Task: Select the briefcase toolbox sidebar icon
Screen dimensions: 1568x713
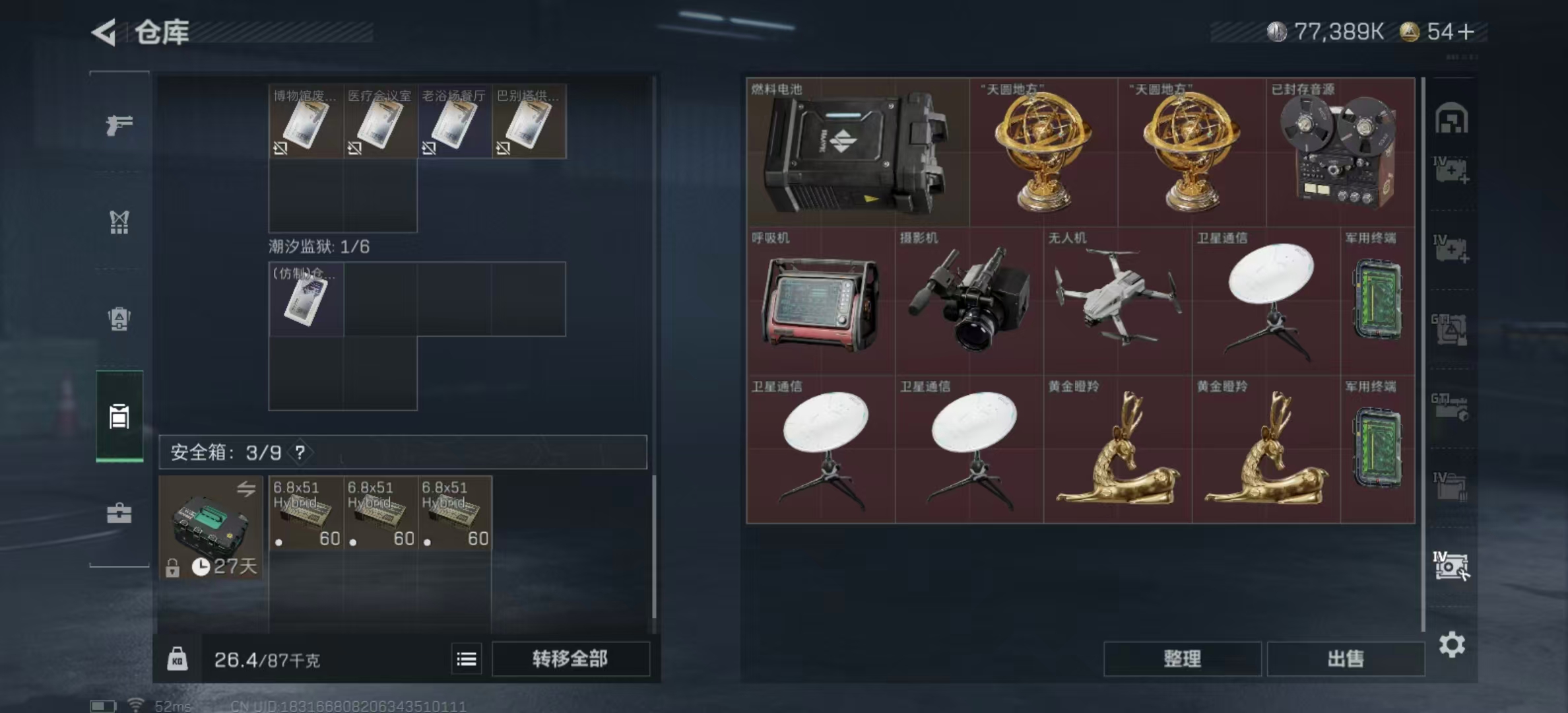Action: pos(119,513)
